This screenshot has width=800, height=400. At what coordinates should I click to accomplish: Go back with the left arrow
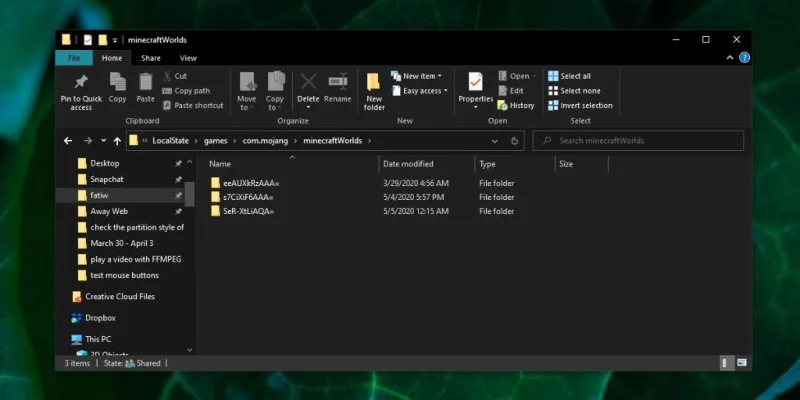coord(68,141)
